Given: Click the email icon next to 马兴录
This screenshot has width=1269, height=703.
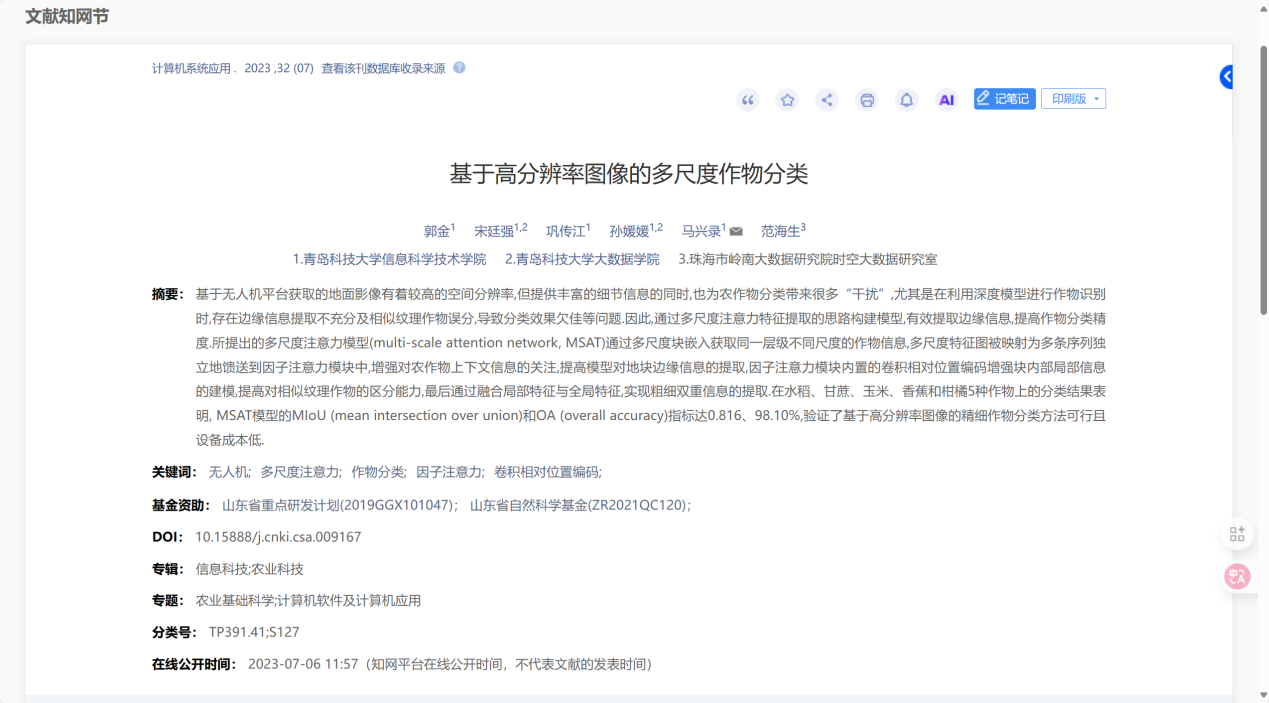Looking at the screenshot, I should [x=736, y=232].
